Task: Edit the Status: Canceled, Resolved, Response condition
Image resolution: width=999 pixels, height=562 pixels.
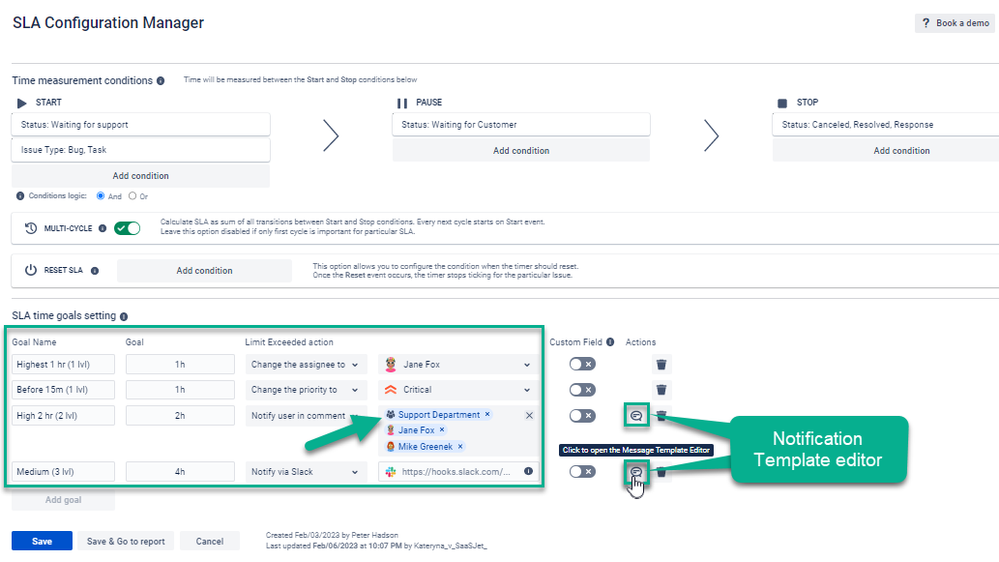Action: (887, 125)
